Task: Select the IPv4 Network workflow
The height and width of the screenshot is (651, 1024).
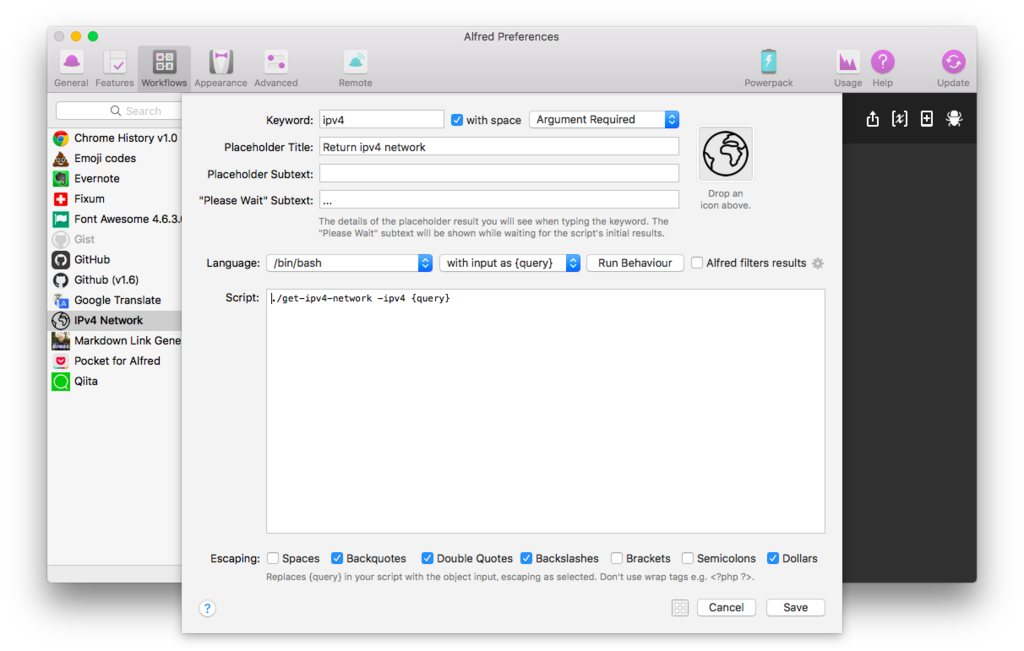Action: click(115, 320)
